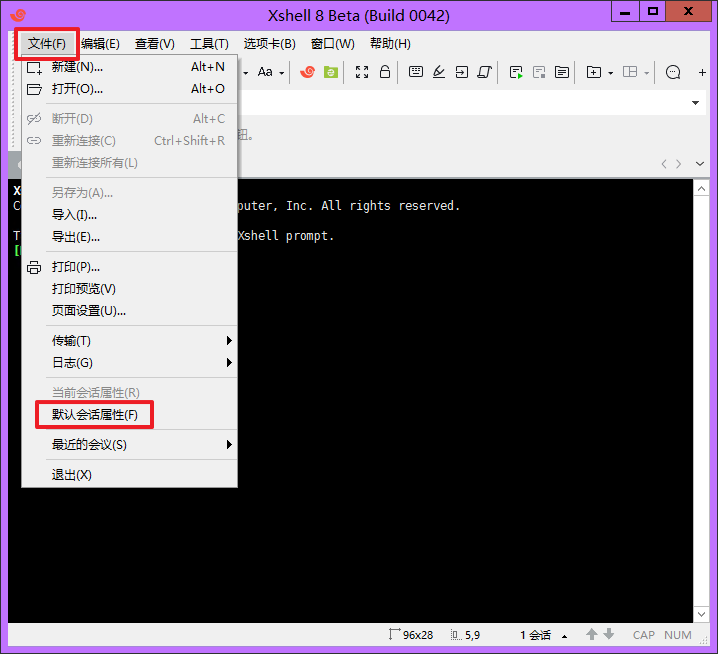Open the 文件(F) menu
This screenshot has width=718, height=654.
pos(47,44)
